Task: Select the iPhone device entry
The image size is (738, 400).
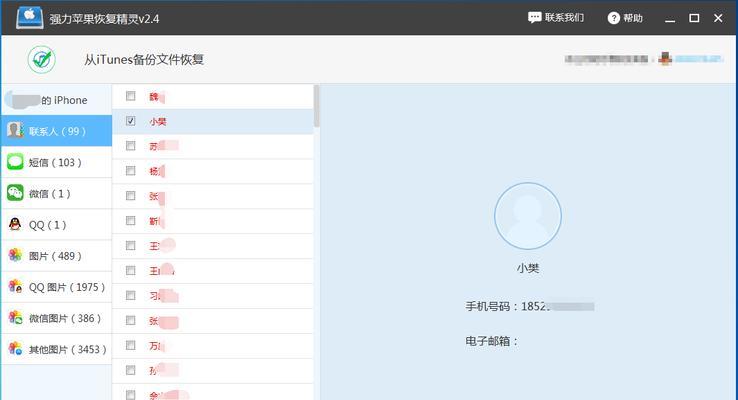Action: pos(56,100)
